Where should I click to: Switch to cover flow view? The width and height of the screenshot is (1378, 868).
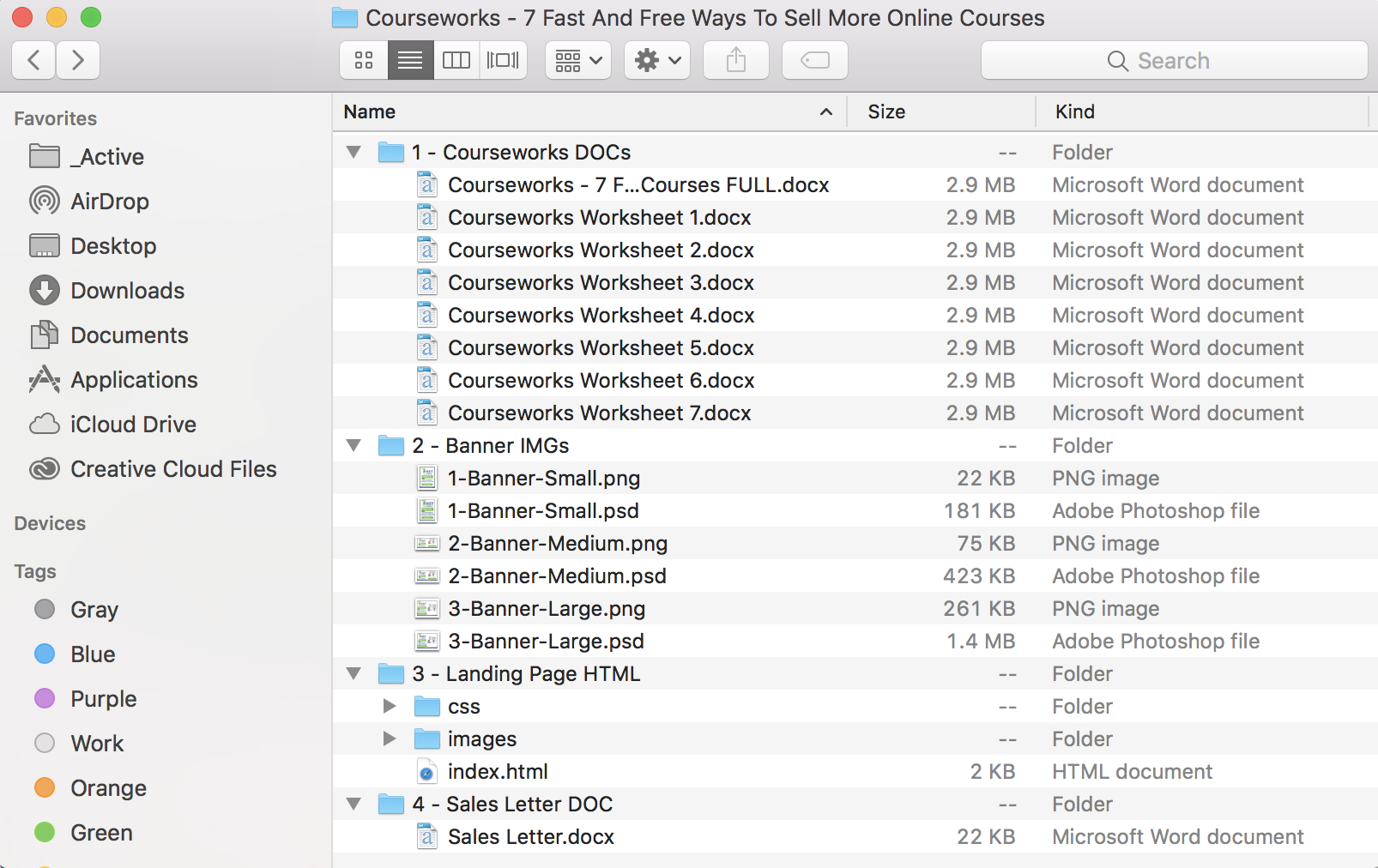click(503, 60)
